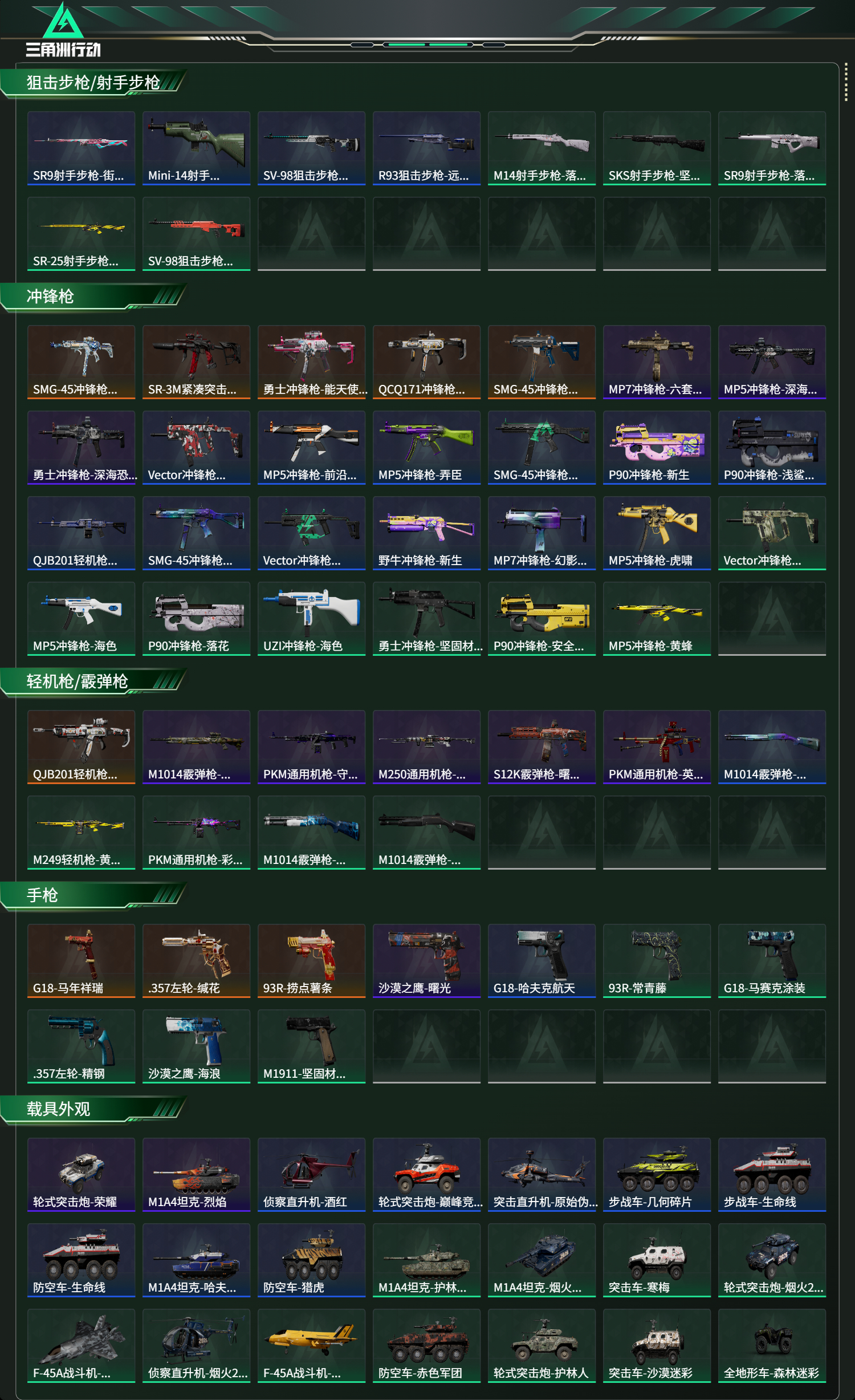Select the UZI冲锋枪-海色 skin
The height and width of the screenshot is (1400, 855).
[311, 619]
